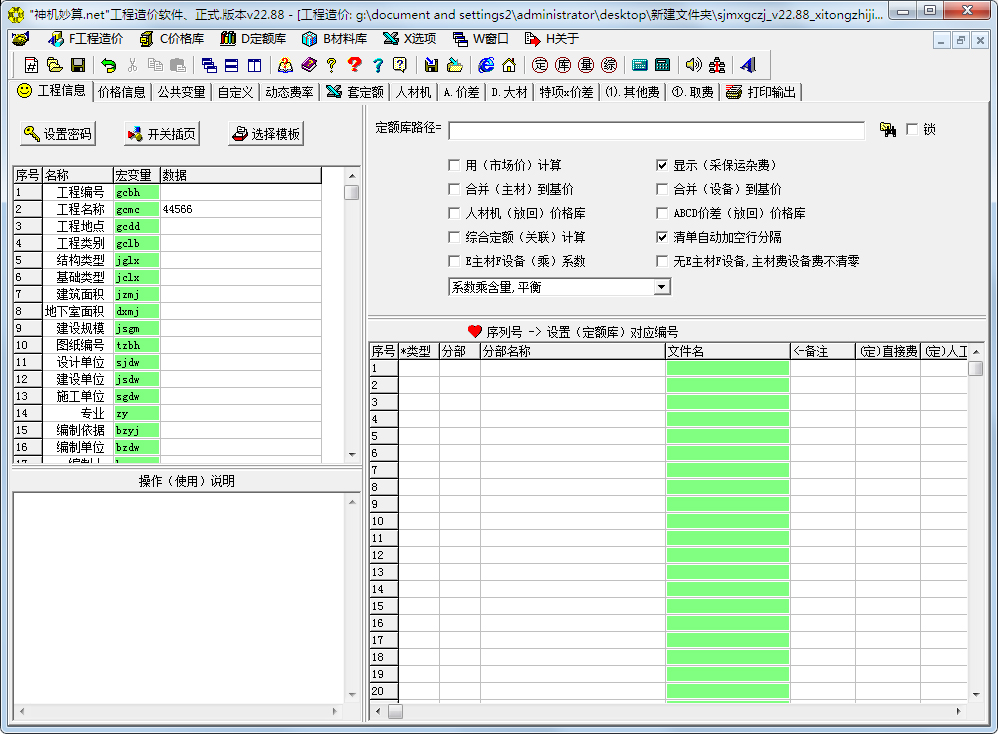This screenshot has width=998, height=734.
Task: Click the 设置密码 button
Action: coord(59,134)
